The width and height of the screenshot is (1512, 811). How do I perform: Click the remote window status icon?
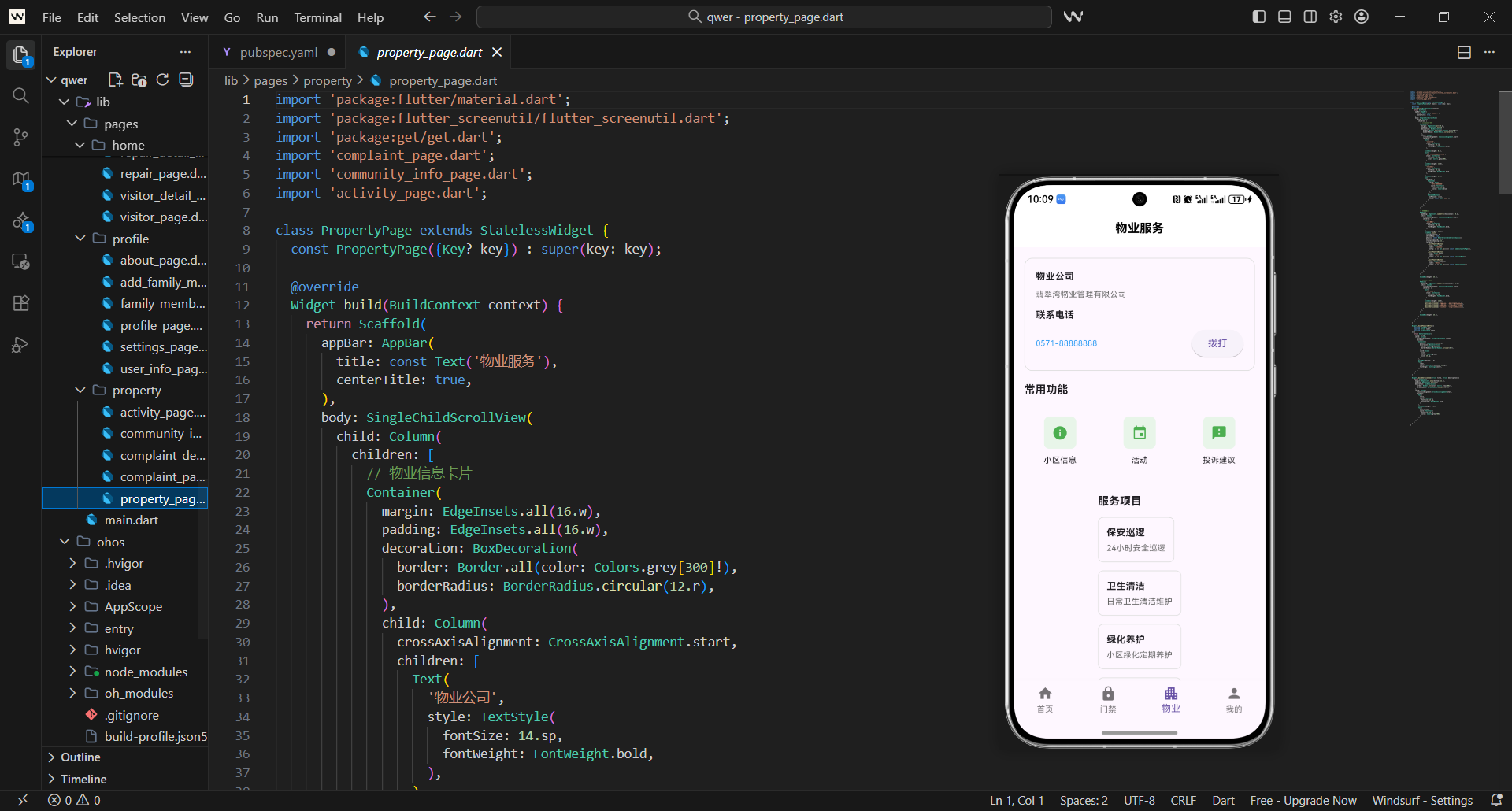(x=22, y=800)
